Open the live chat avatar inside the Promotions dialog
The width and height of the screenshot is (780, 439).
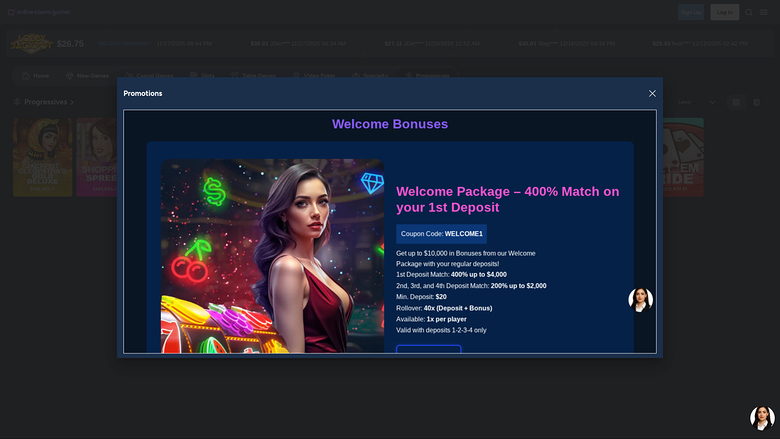[x=640, y=300]
